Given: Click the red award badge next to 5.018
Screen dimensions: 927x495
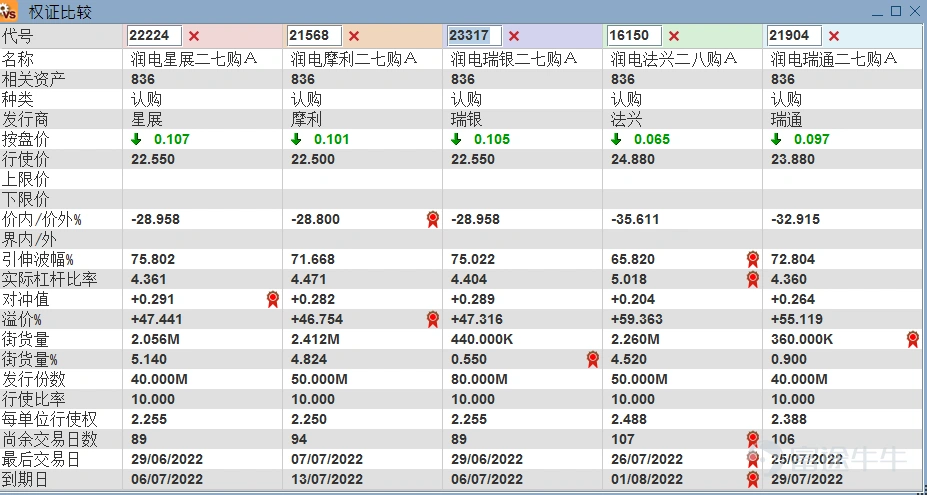Looking at the screenshot, I should coord(753,279).
